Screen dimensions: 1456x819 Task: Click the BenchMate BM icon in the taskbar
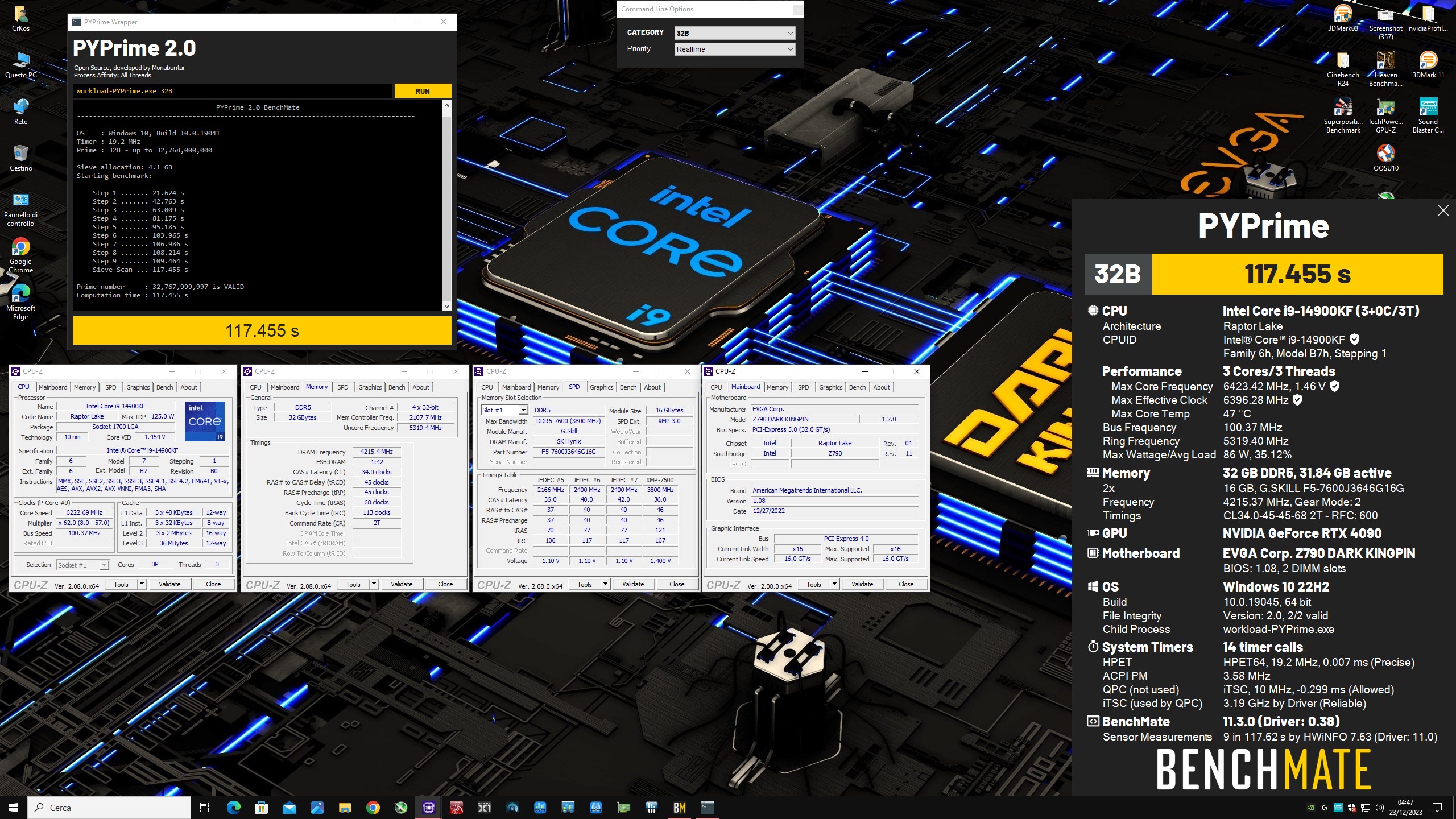click(680, 808)
